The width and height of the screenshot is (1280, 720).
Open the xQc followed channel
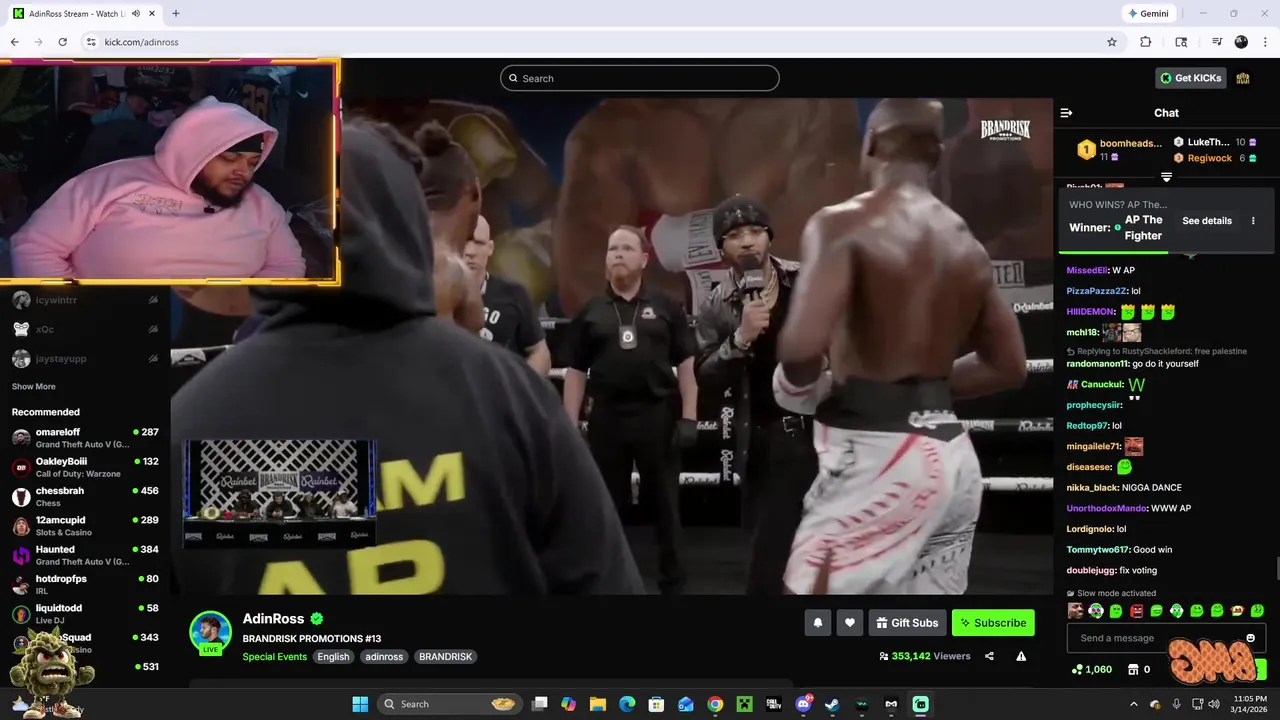coord(85,329)
